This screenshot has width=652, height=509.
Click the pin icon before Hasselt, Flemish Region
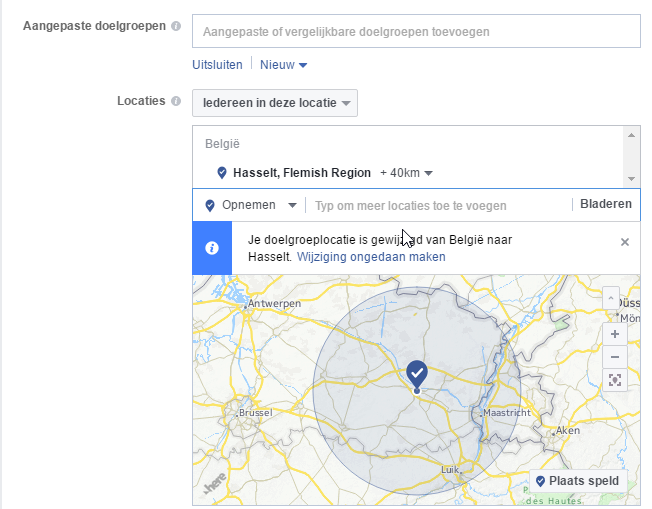pyautogui.click(x=222, y=173)
